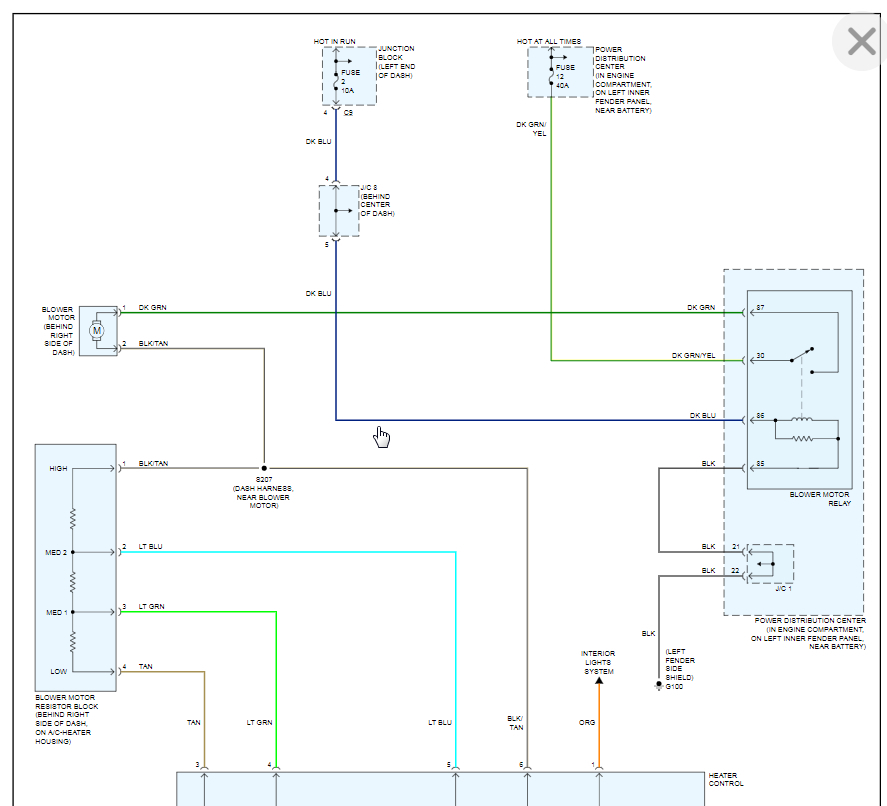887x806 pixels.
Task: Click the JUNCTION BLOCK description text
Action: tap(397, 62)
